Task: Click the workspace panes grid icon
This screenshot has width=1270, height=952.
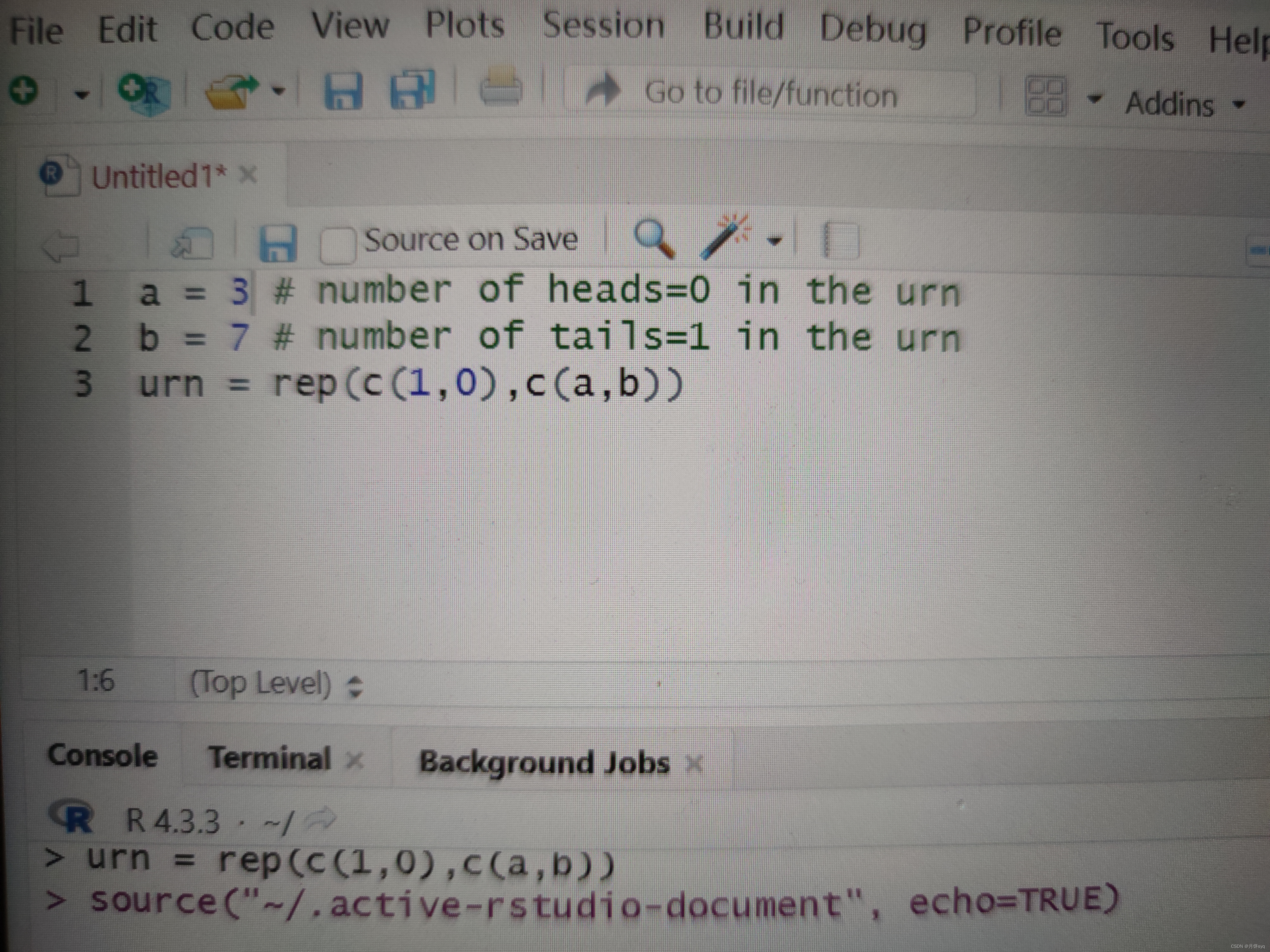Action: coord(1046,96)
